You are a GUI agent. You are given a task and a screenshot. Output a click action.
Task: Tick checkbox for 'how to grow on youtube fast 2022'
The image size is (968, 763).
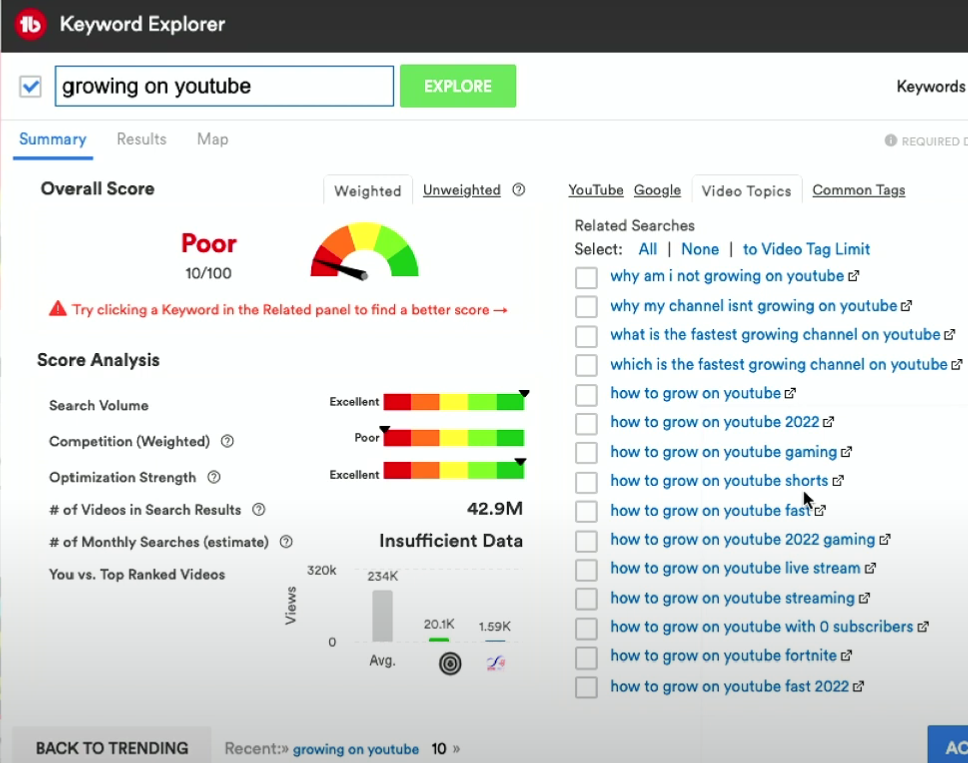click(x=586, y=687)
